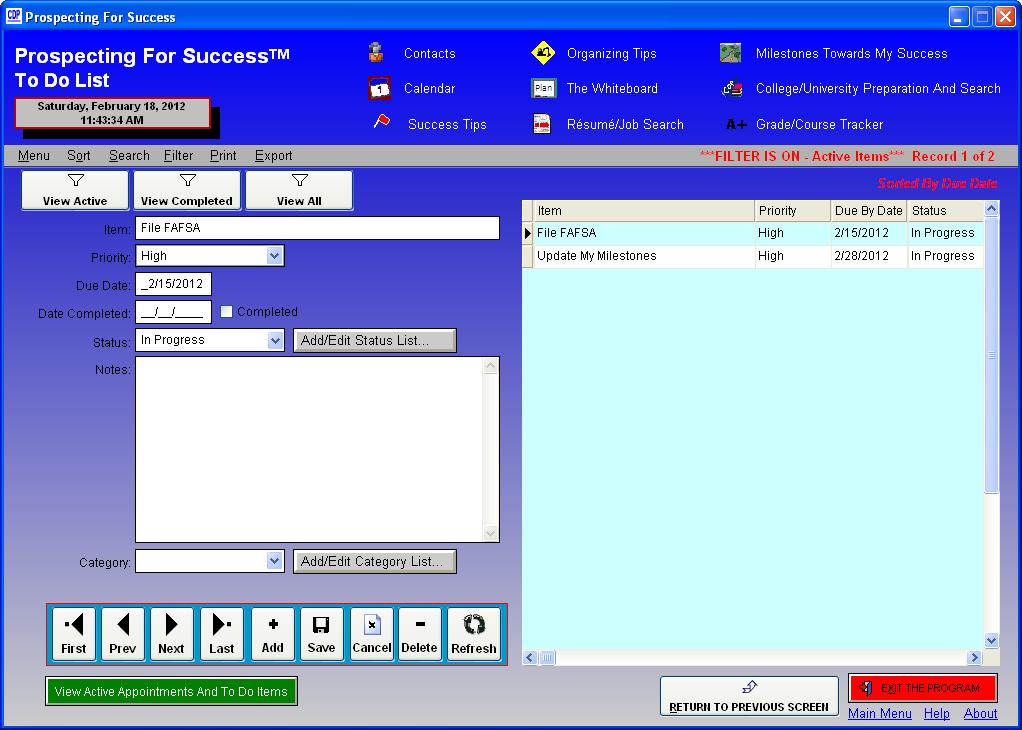Click inside the Notes text area
The image size is (1022, 730).
311,449
